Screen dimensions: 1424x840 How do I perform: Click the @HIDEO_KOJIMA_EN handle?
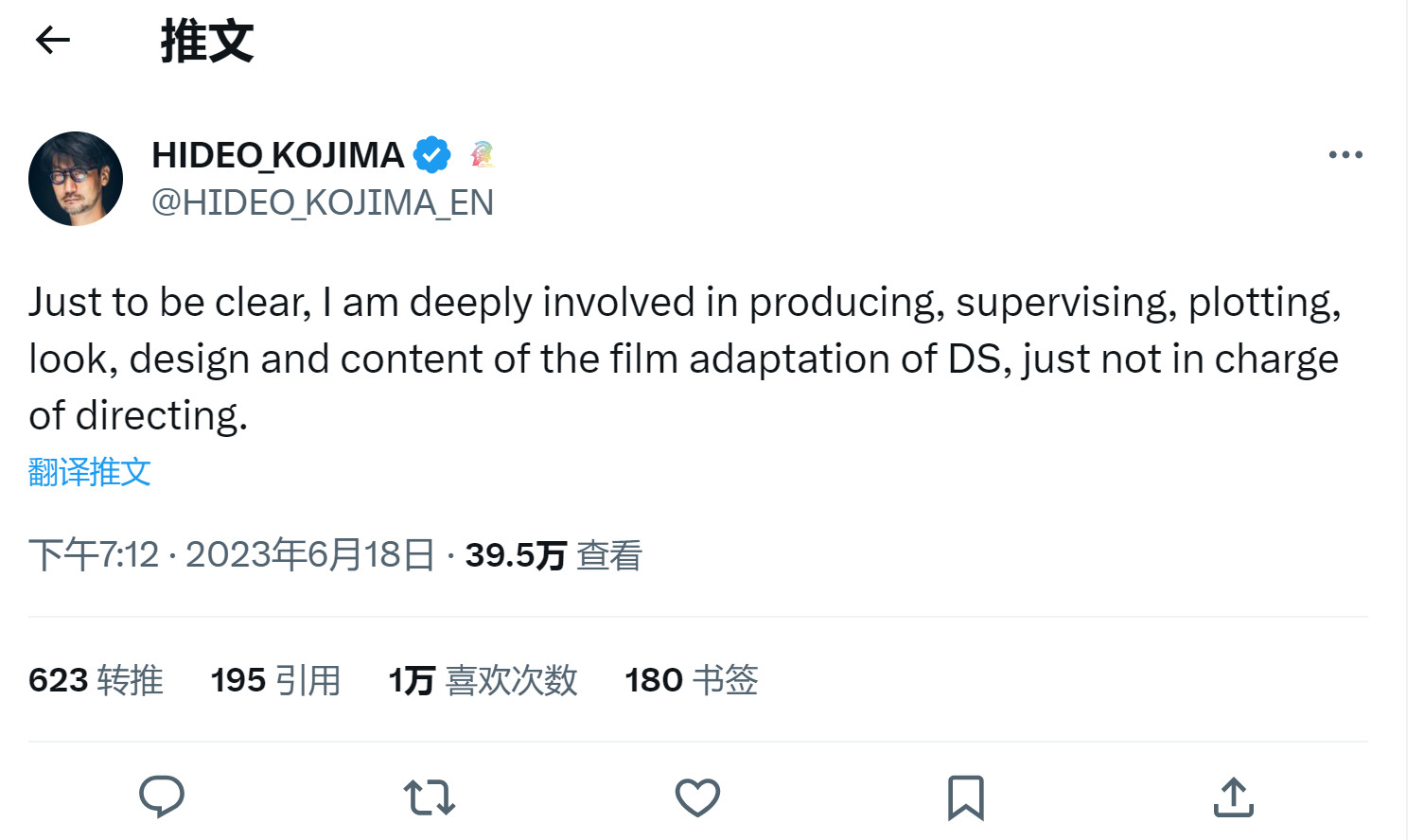point(323,202)
